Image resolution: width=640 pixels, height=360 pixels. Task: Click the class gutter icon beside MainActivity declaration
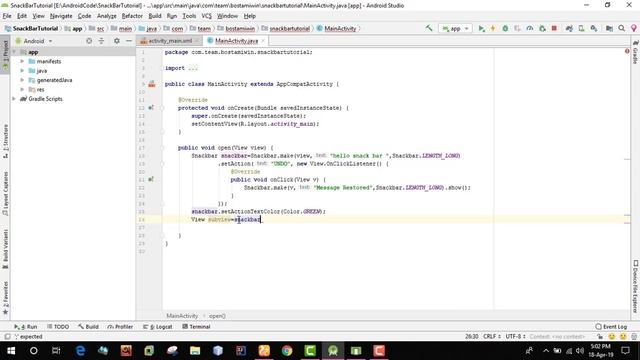coord(152,84)
